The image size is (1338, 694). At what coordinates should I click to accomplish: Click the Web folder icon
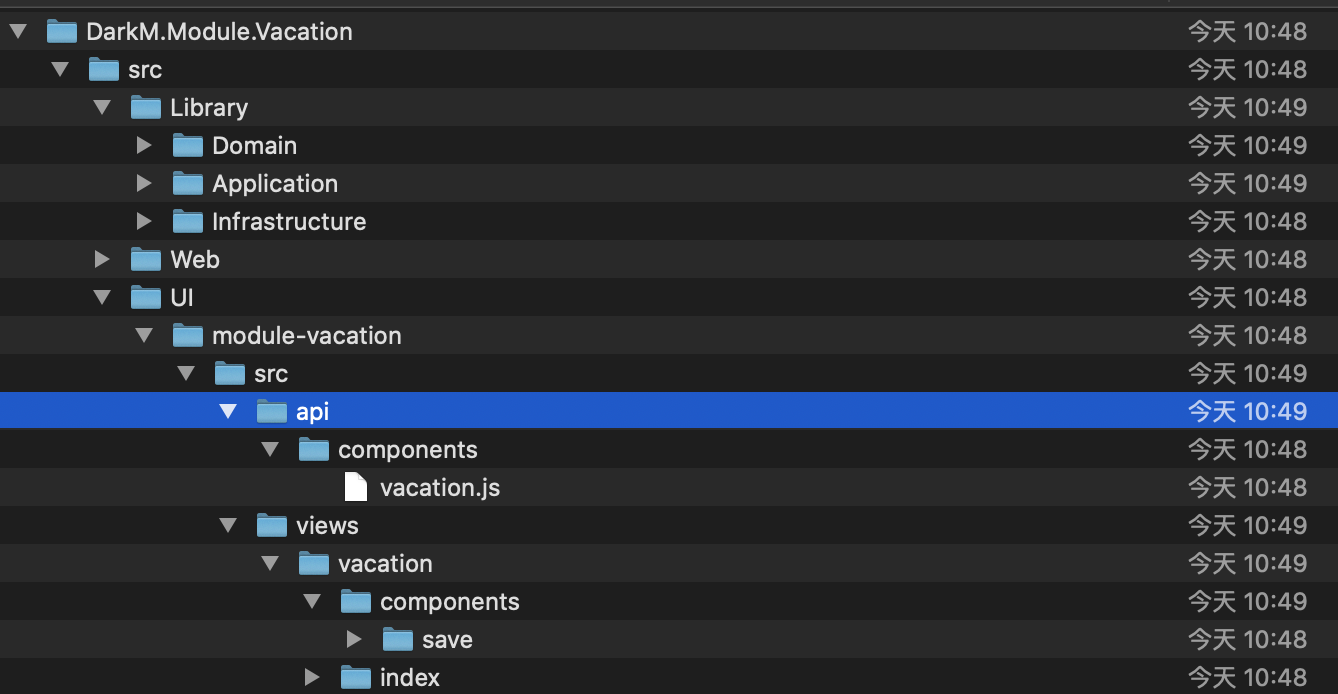point(146,260)
